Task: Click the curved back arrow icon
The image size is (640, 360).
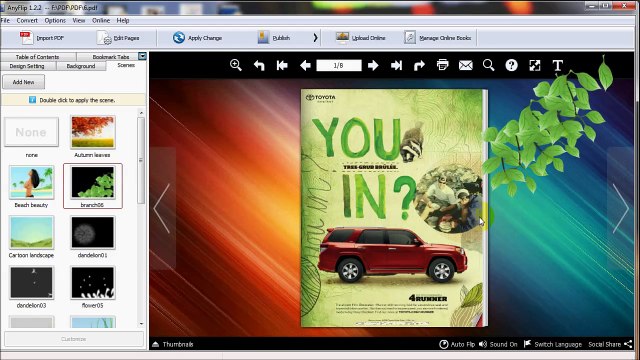Action: pyautogui.click(x=259, y=65)
